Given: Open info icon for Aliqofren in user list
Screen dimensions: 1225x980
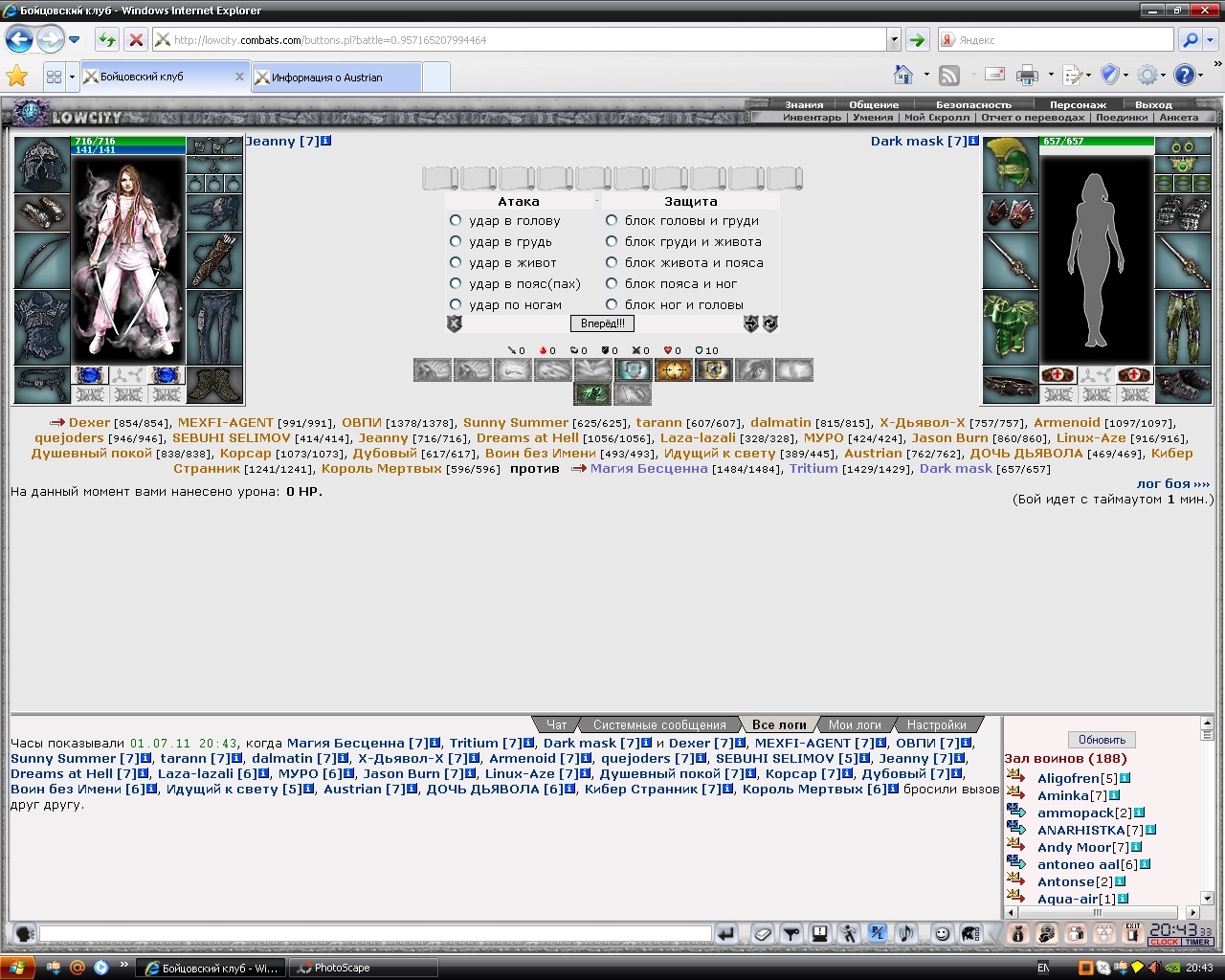Looking at the screenshot, I should tap(1125, 778).
